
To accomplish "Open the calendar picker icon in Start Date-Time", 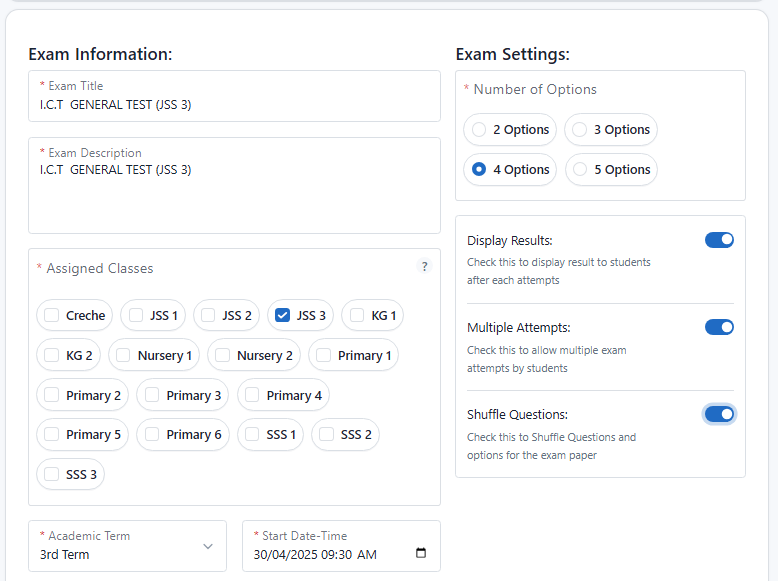I will 420,554.
